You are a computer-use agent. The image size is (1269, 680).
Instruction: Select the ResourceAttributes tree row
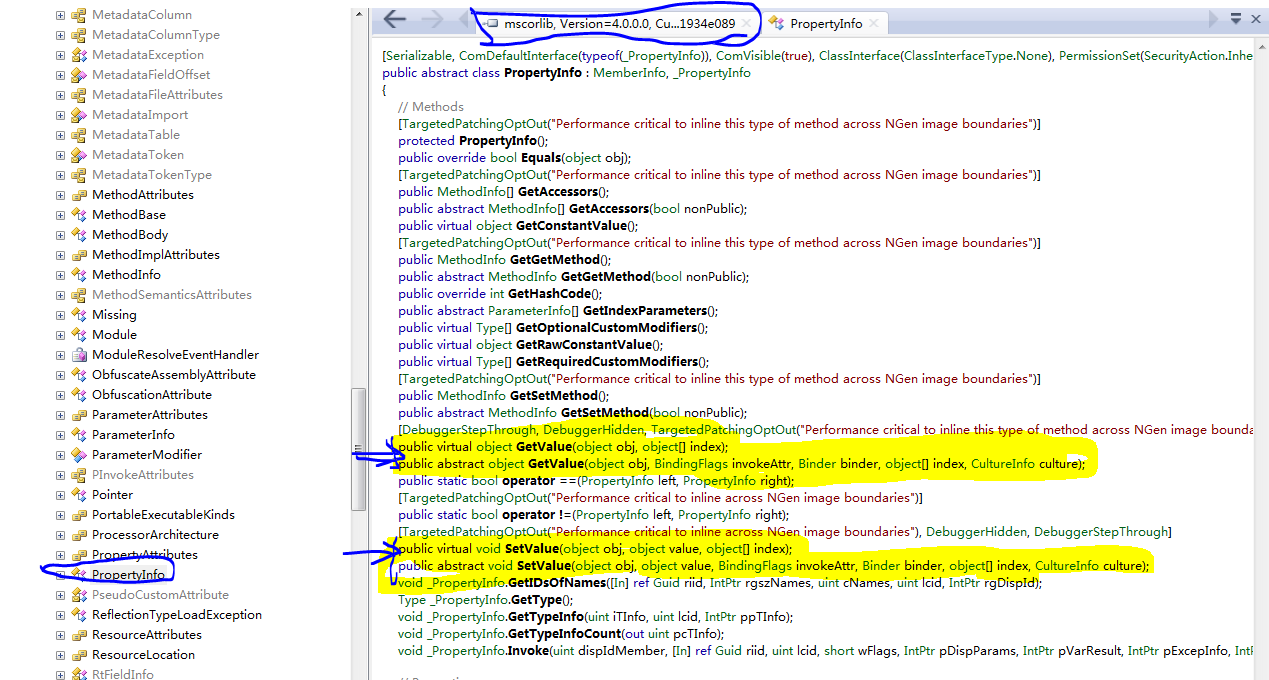click(x=146, y=635)
